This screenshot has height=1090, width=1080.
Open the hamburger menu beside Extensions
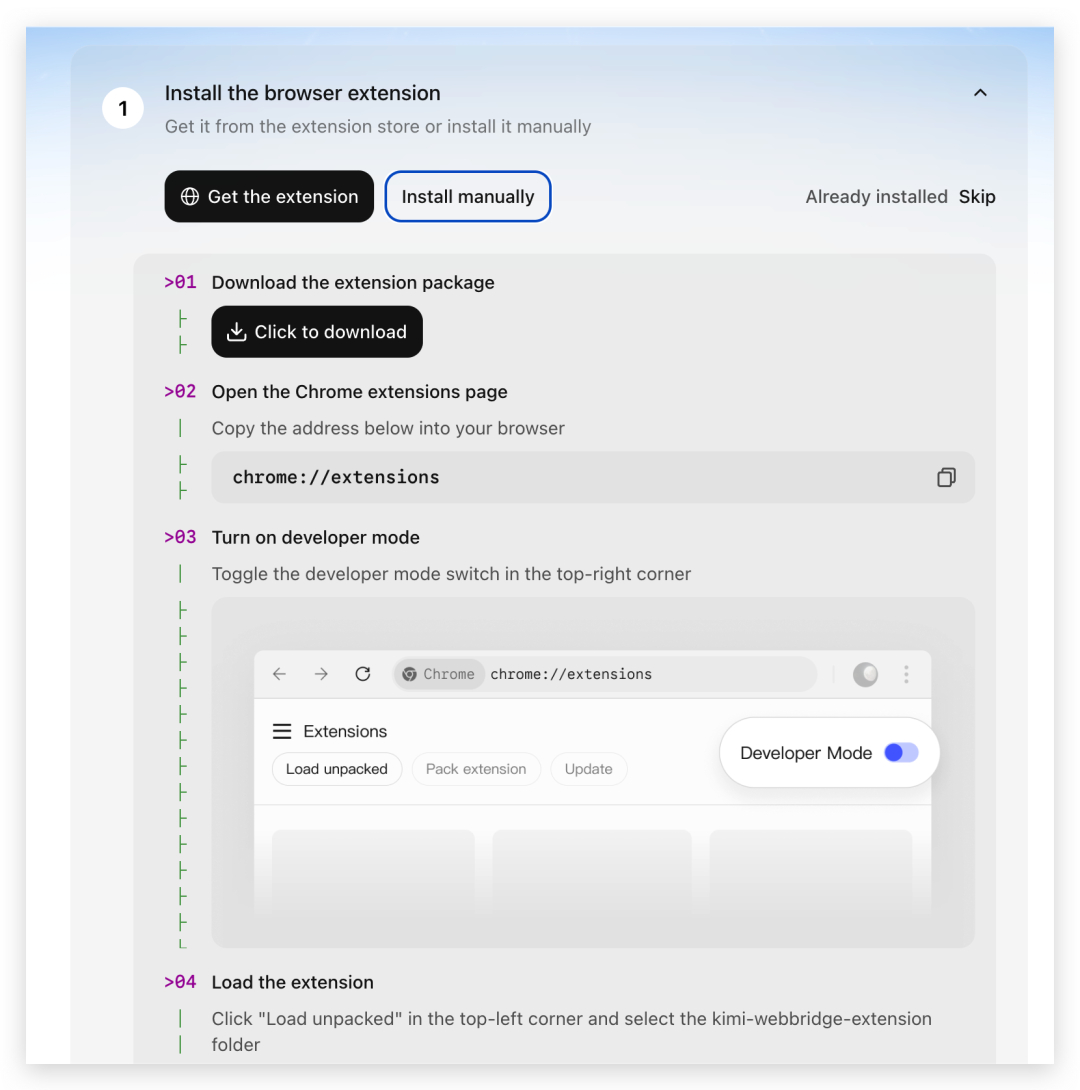(x=281, y=731)
